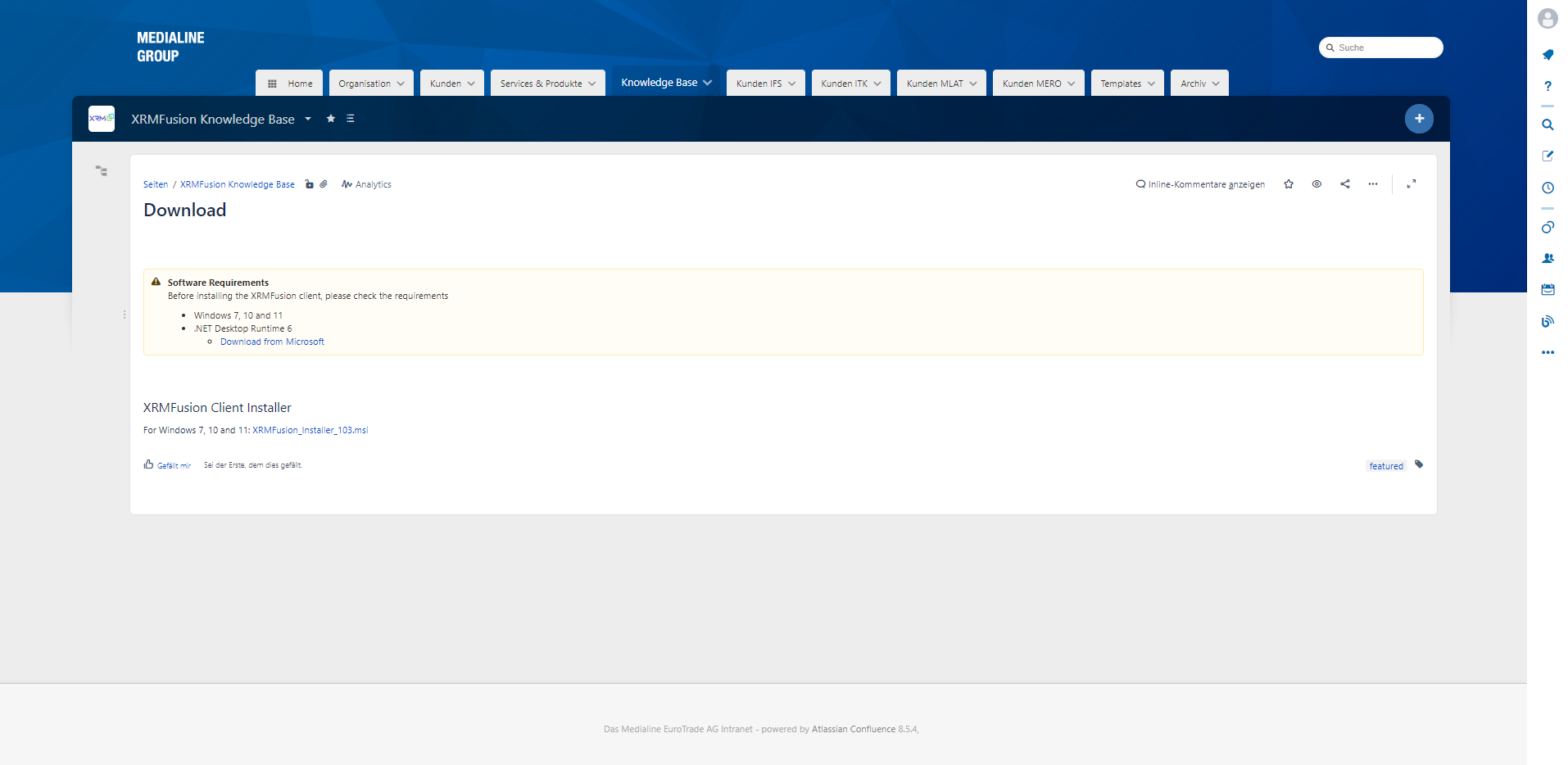Click the edit pencil icon in sidebar
This screenshot has height=765, width=1568.
tap(1548, 156)
